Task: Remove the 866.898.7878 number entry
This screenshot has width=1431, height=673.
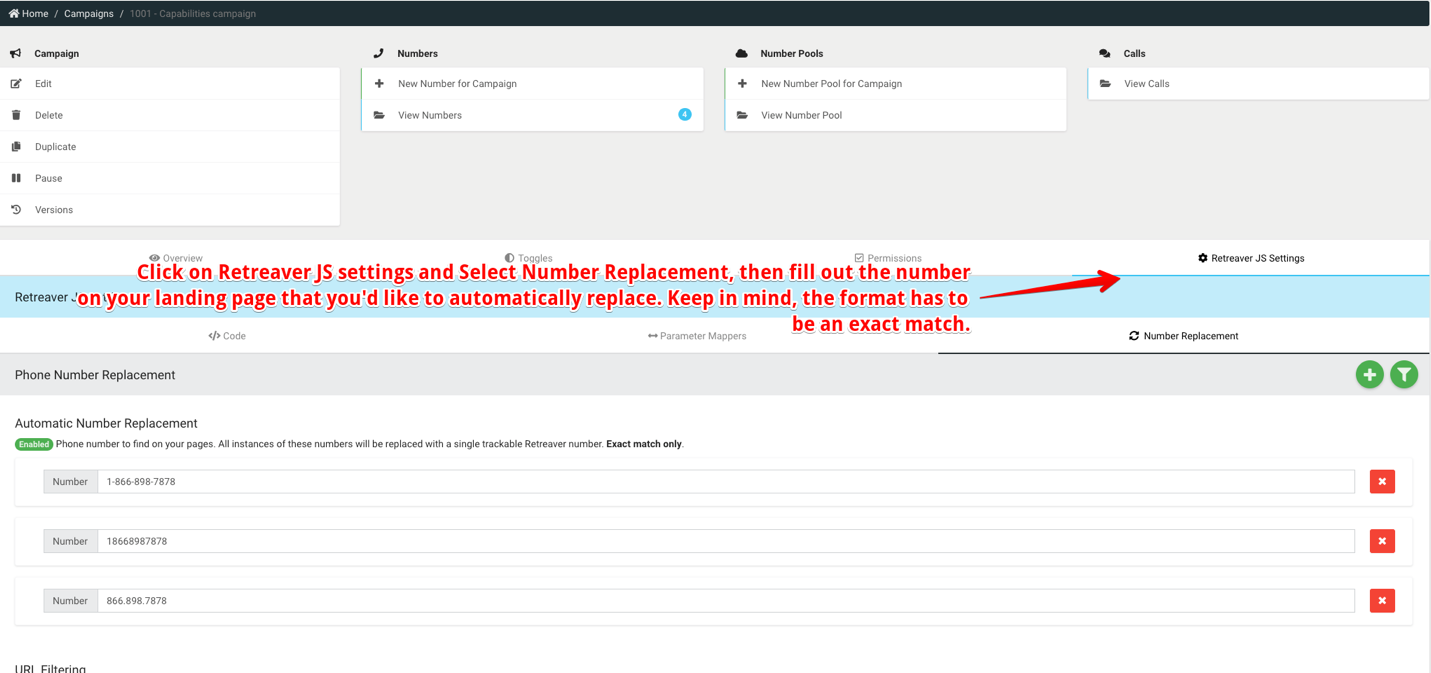Action: click(x=1382, y=601)
